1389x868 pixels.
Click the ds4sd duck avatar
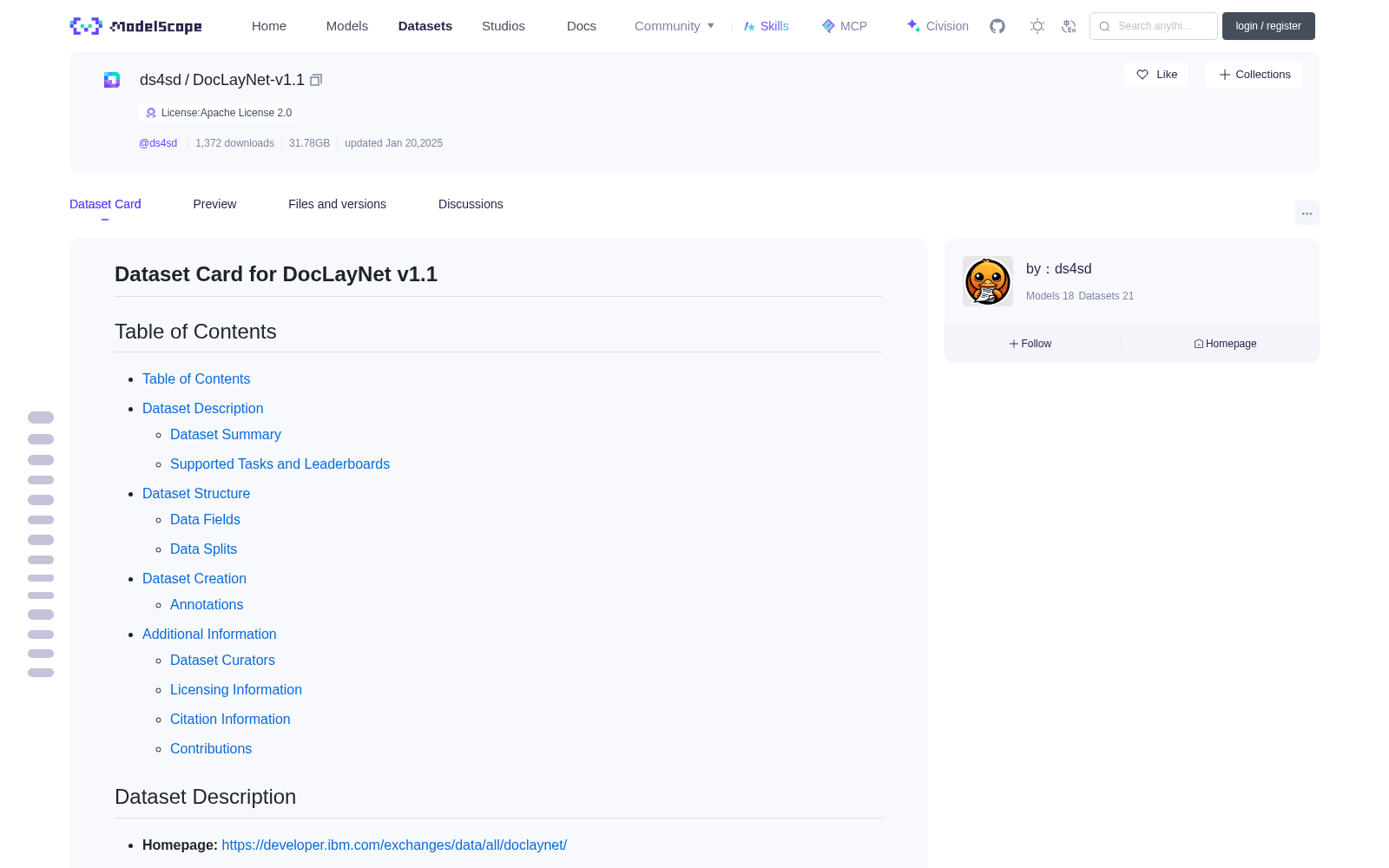[988, 281]
